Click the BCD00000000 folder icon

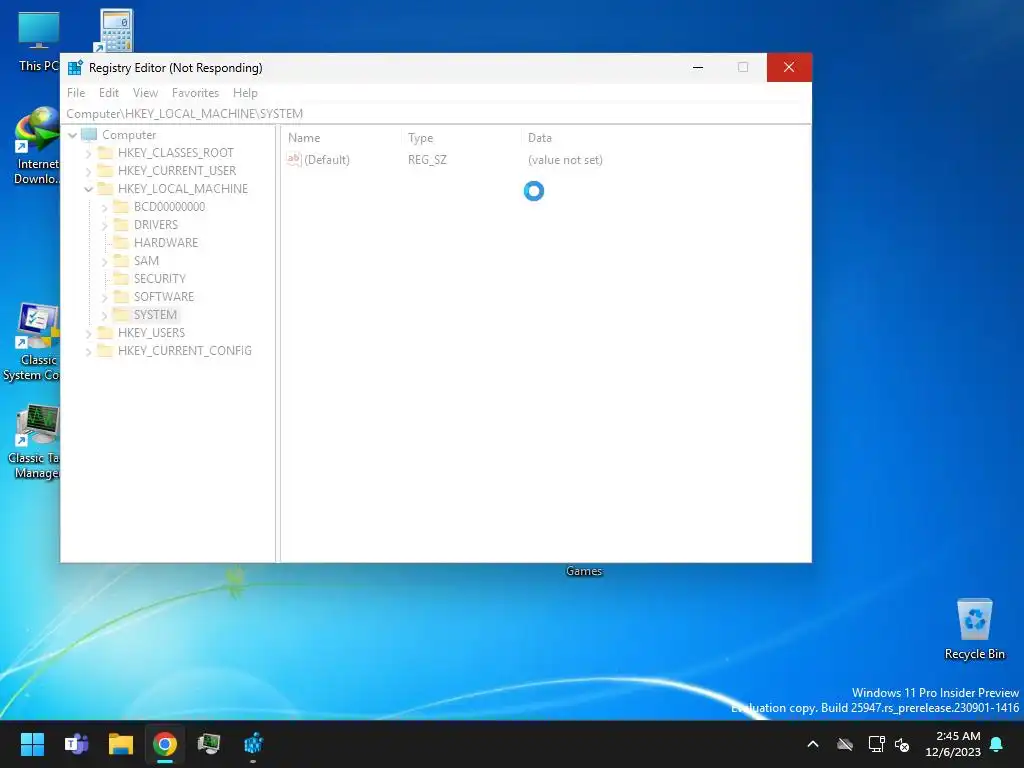pyautogui.click(x=121, y=206)
